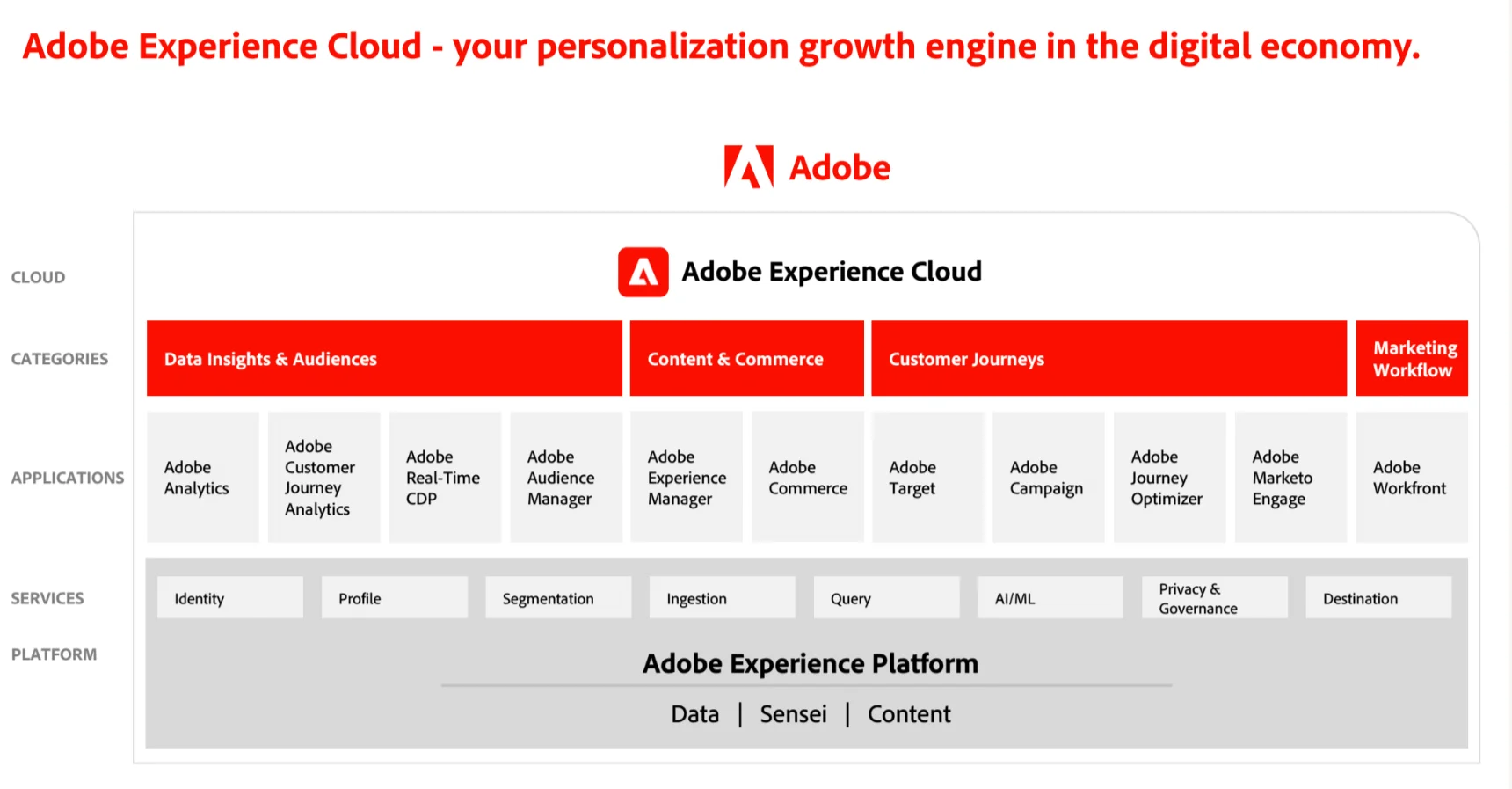The image size is (1512, 789).
Task: Open the Marketing Workflow category
Action: coord(1412,359)
